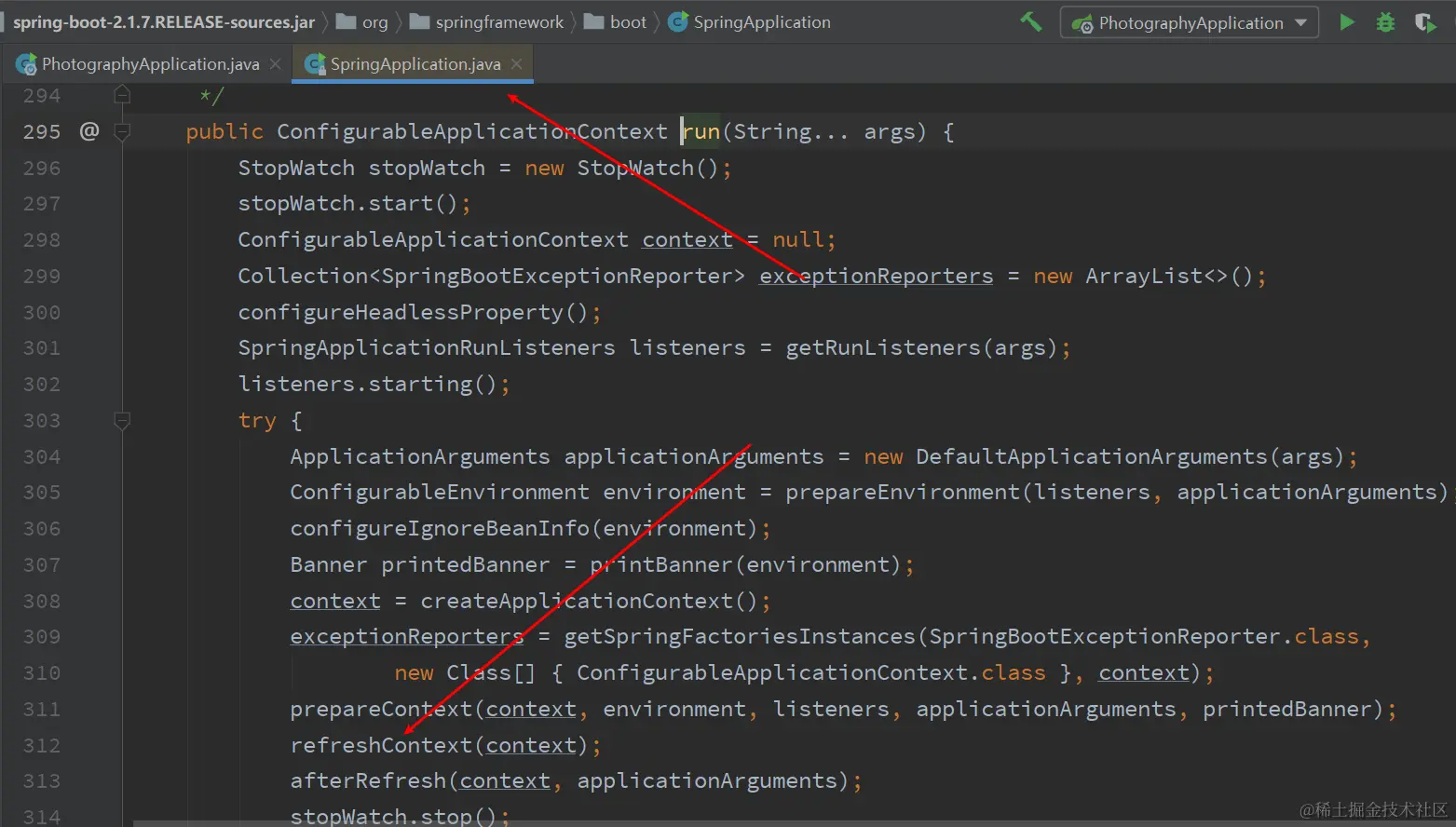The image size is (1456, 827).
Task: Collapse the comment fold marker at line 294
Action: click(x=122, y=94)
